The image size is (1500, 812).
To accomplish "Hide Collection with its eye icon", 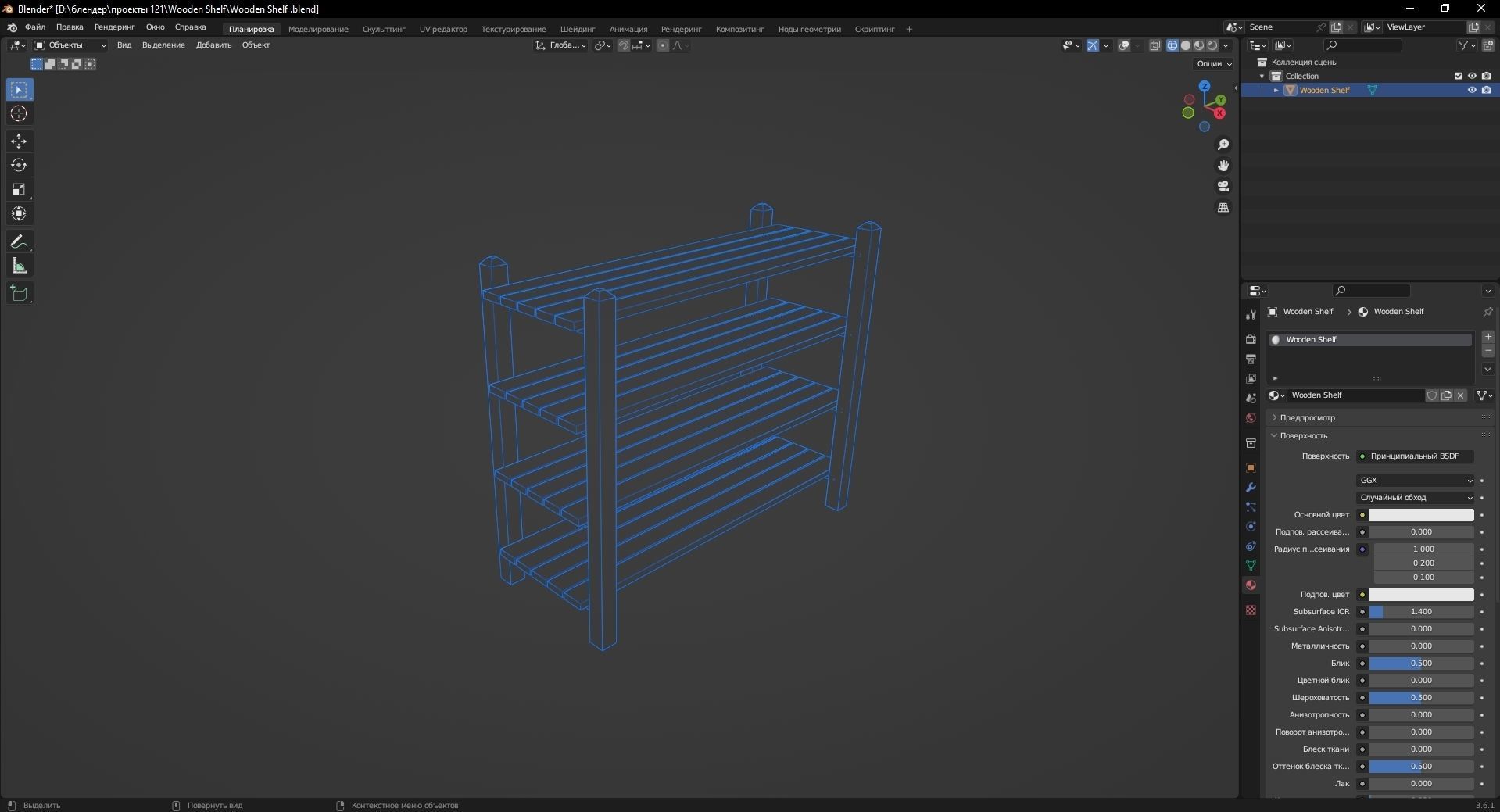I will click(1472, 76).
